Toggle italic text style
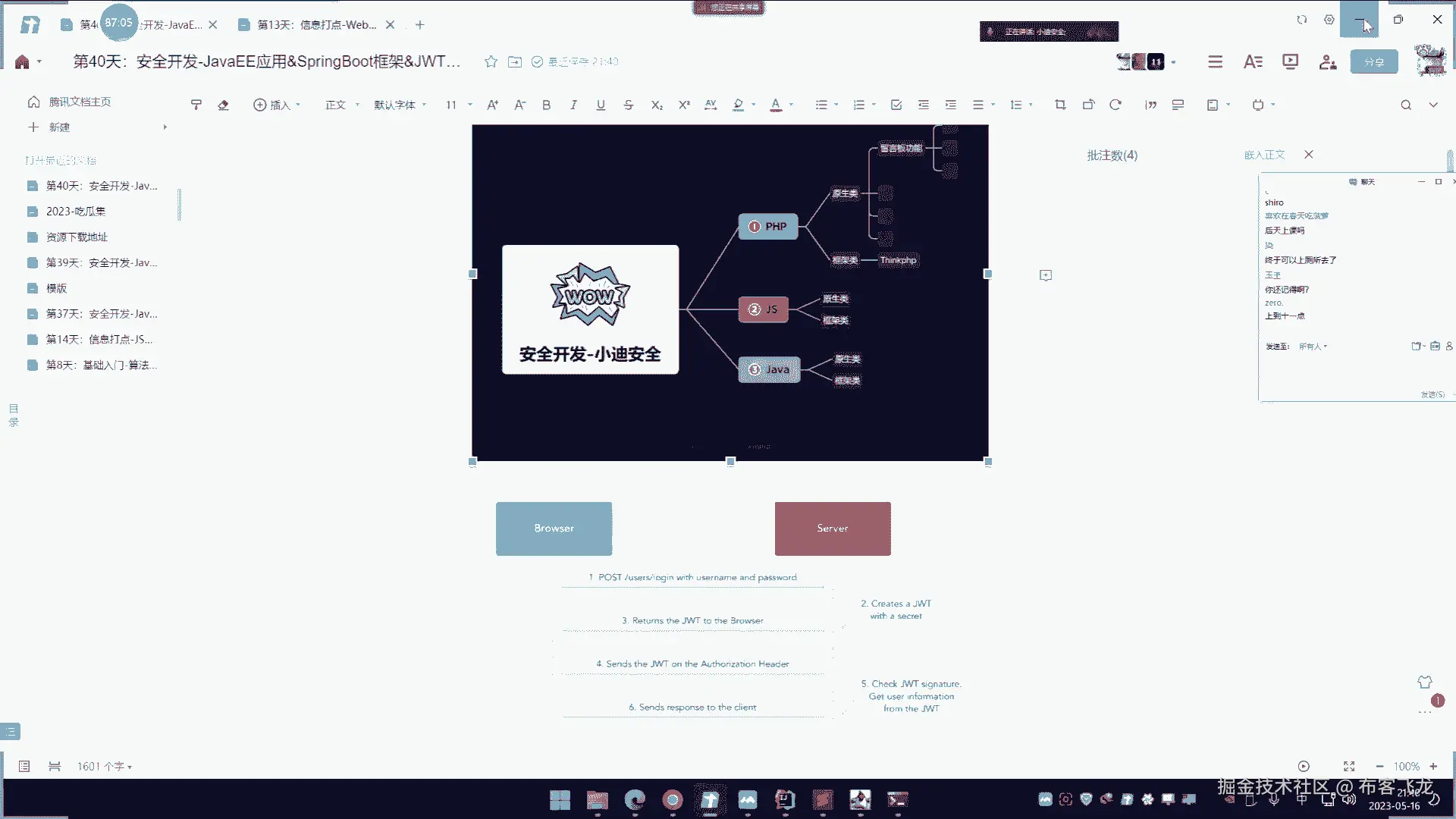 [x=573, y=105]
